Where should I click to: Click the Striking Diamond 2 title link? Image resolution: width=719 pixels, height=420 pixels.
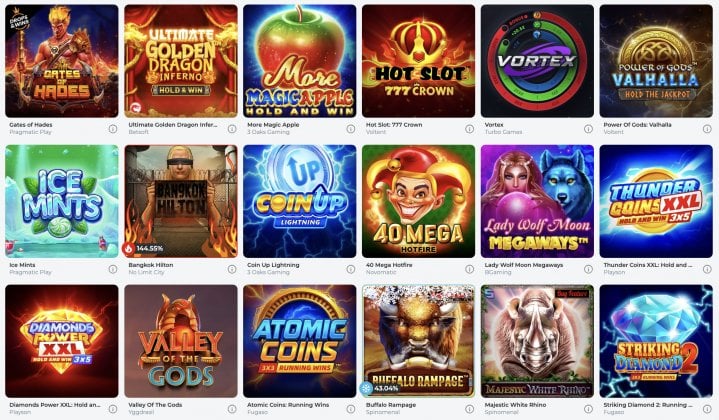pyautogui.click(x=648, y=405)
